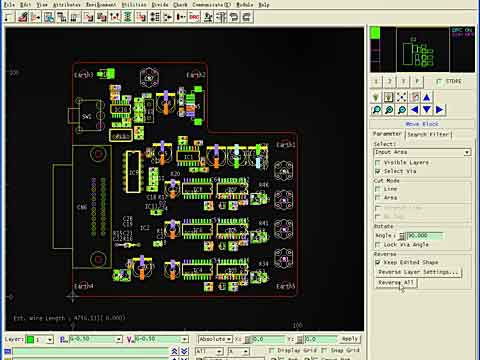This screenshot has height=360, width=480.
Task: Click the boxed funnel icon next to green funnel
Action: [x=389, y=97]
